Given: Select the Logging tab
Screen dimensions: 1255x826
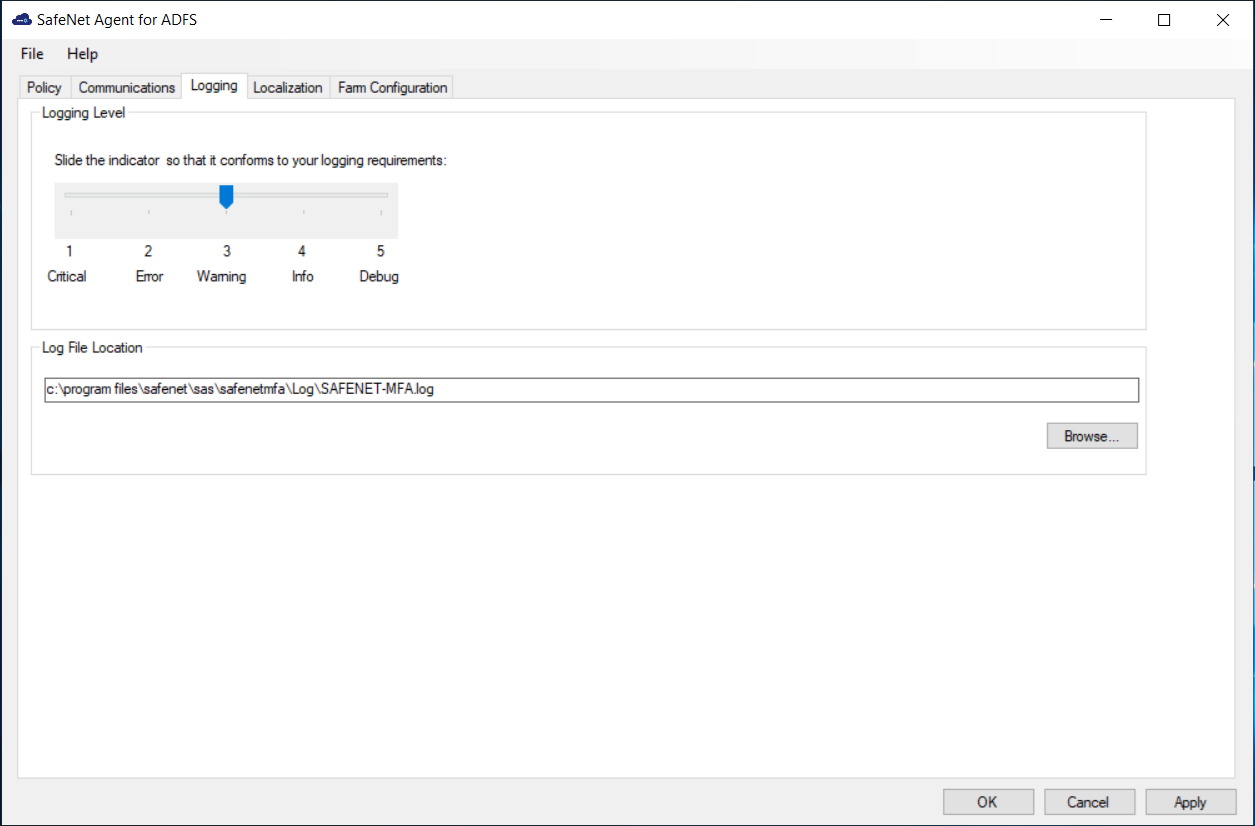Looking at the screenshot, I should (x=214, y=86).
